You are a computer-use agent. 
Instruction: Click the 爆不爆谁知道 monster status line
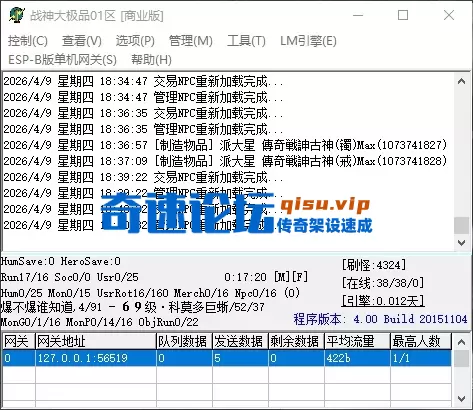[133, 307]
